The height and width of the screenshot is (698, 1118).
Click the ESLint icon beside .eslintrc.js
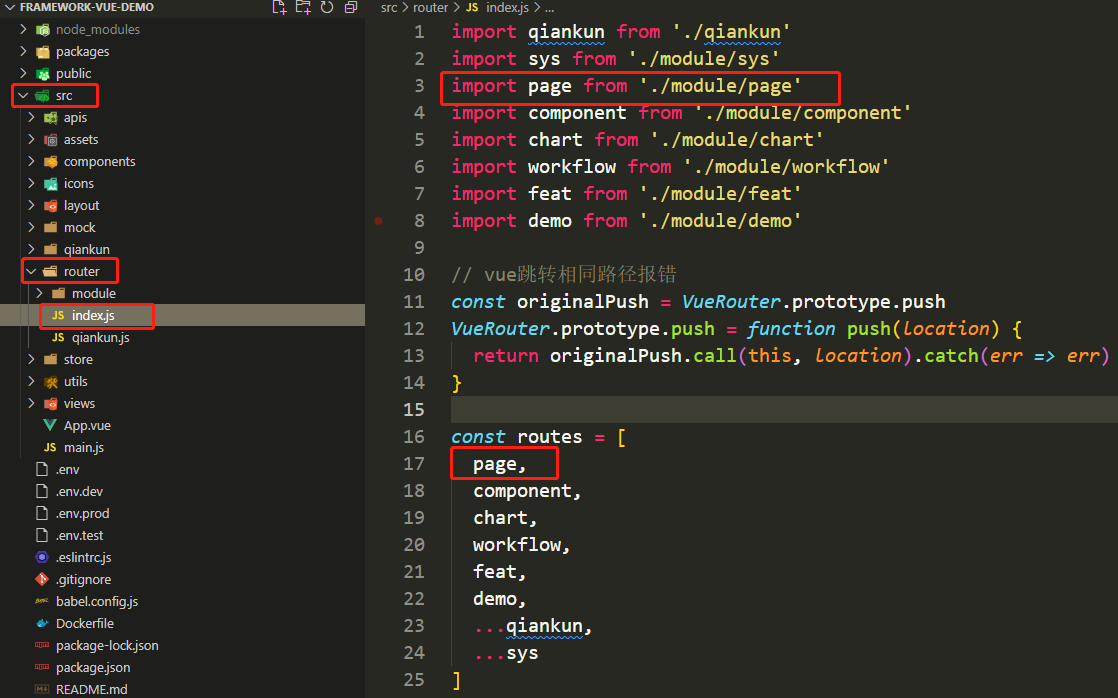(x=42, y=558)
